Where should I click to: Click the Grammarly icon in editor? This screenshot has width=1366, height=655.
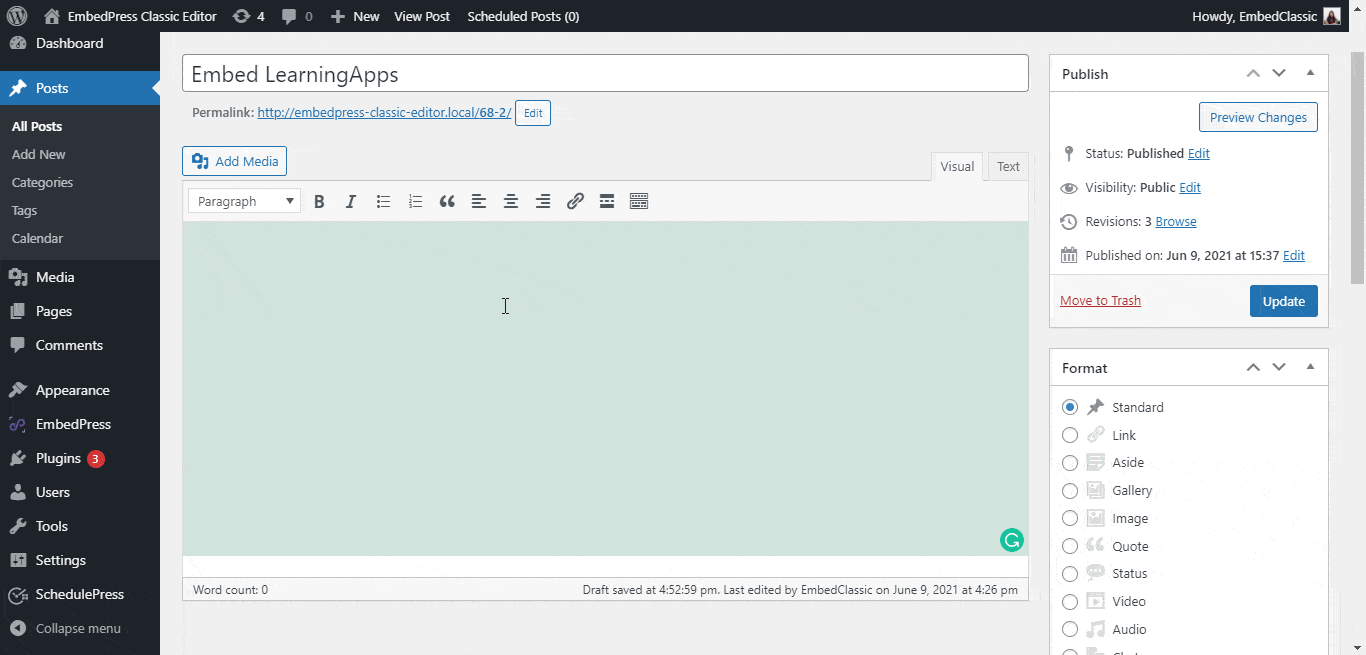pyautogui.click(x=1012, y=540)
